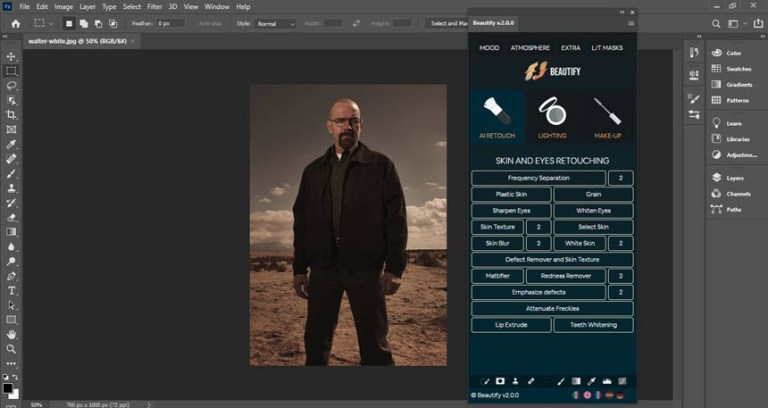
Task: Switch Beautify language to German flag
Action: click(620, 395)
